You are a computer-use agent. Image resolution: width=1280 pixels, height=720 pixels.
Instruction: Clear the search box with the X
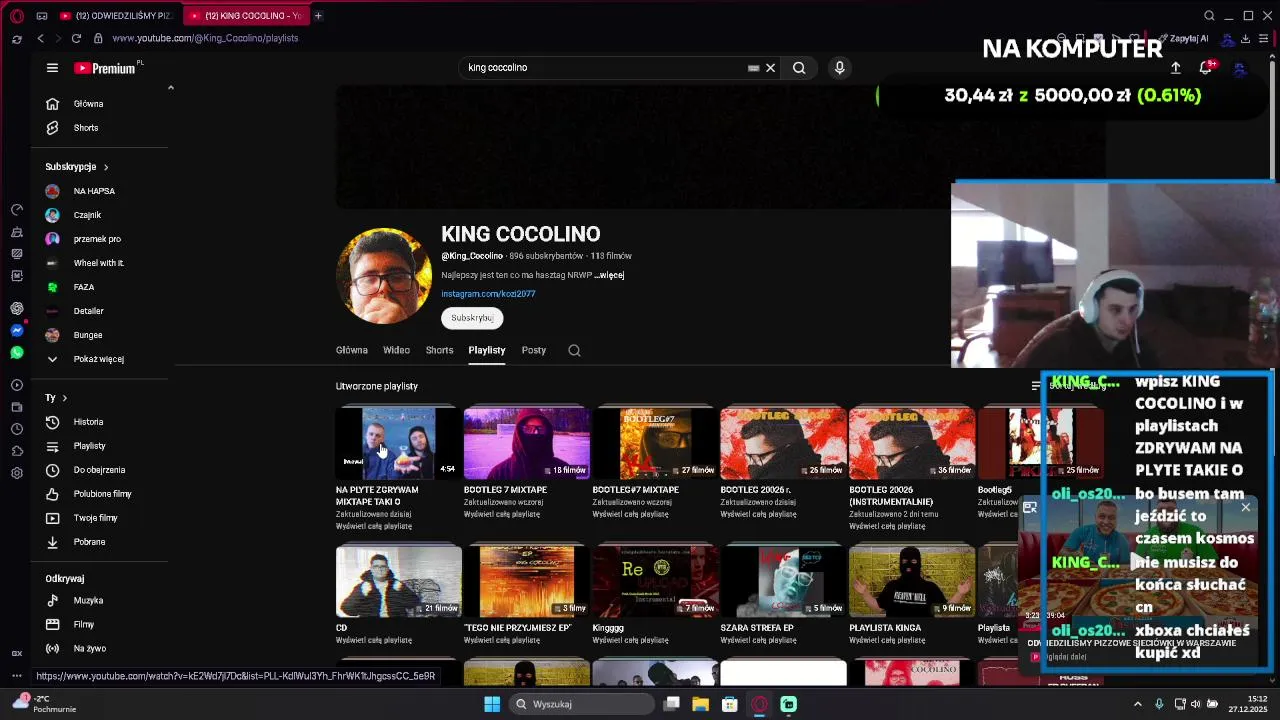click(x=770, y=68)
